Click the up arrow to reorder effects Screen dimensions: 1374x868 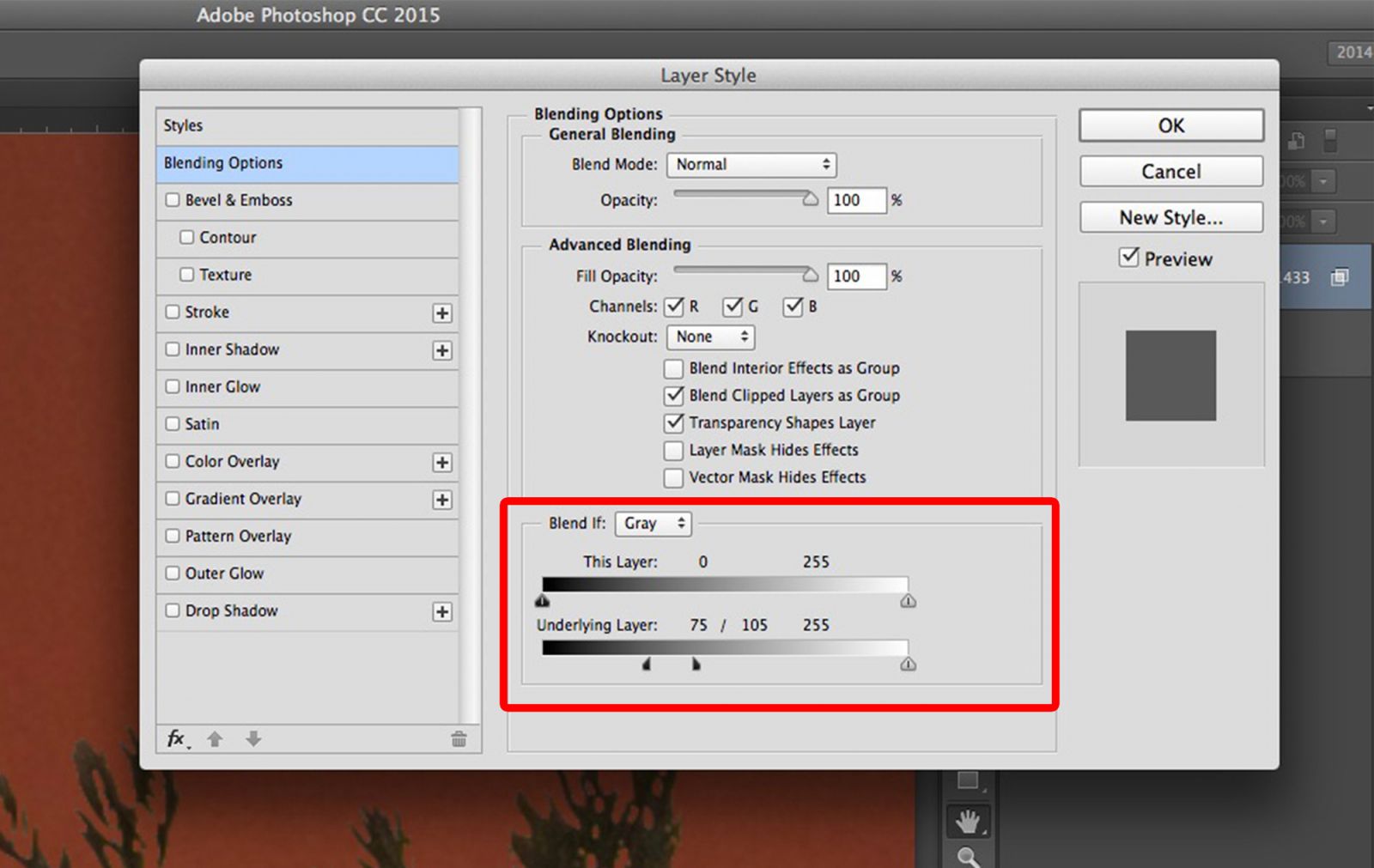(x=215, y=737)
